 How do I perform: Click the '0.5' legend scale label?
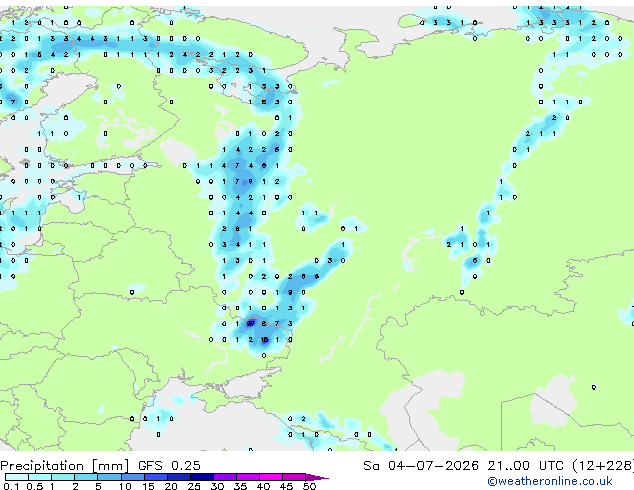coord(35,486)
